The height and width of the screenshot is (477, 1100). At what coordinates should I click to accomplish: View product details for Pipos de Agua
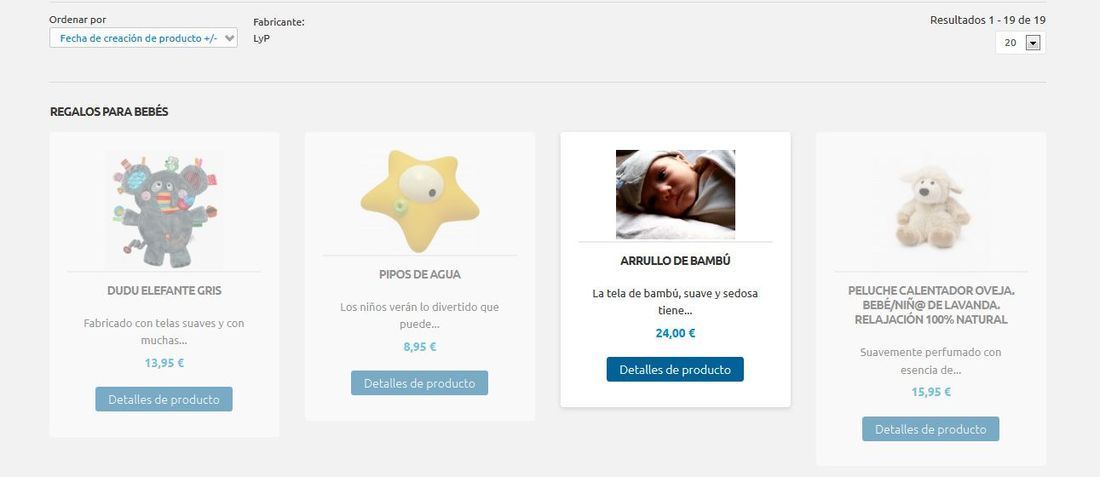click(x=420, y=383)
